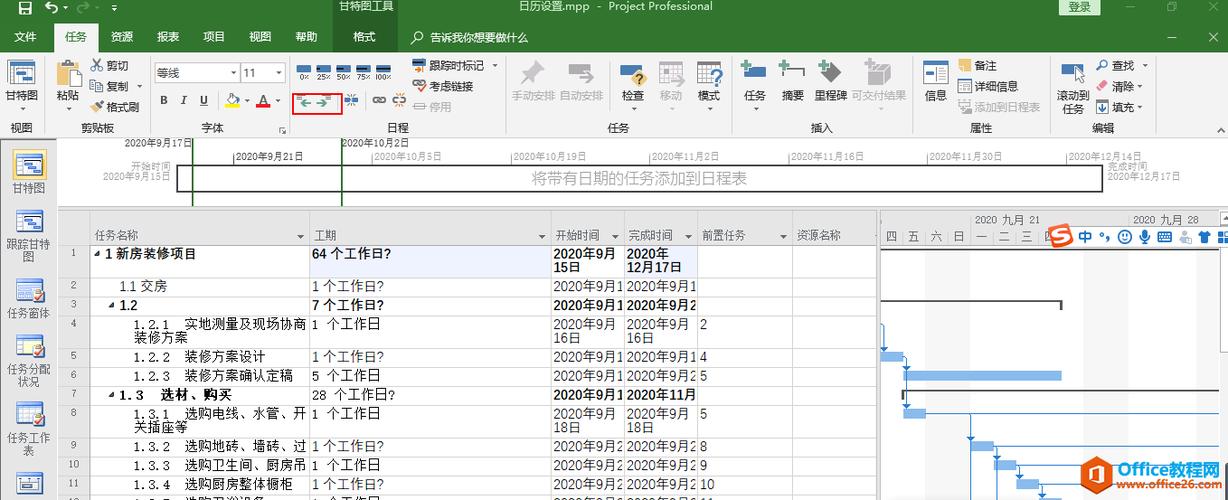Open Task Form (任务窗体) in the sidebar
The height and width of the screenshot is (500, 1228).
coord(28,298)
